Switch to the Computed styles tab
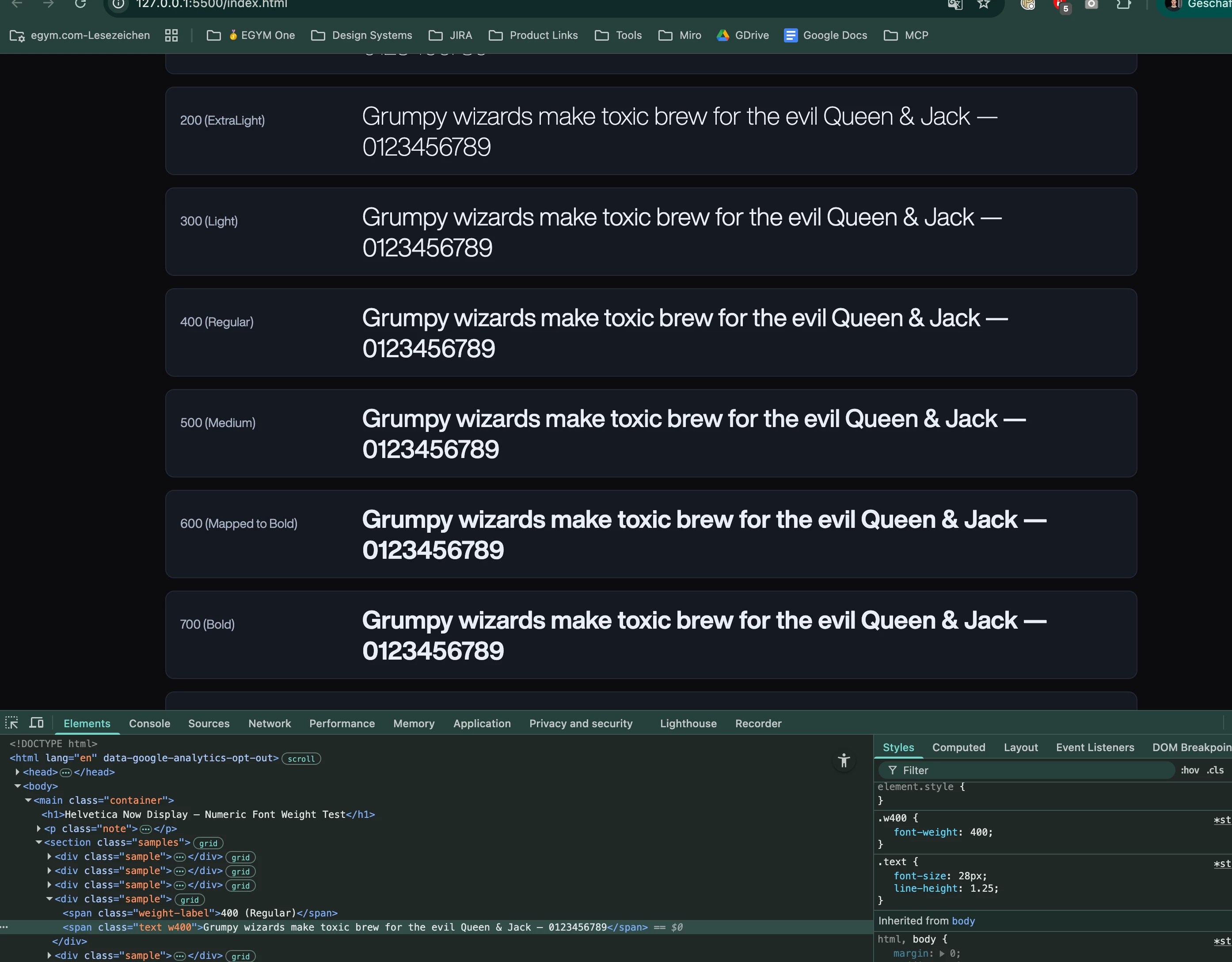This screenshot has height=962, width=1232. coord(958,747)
